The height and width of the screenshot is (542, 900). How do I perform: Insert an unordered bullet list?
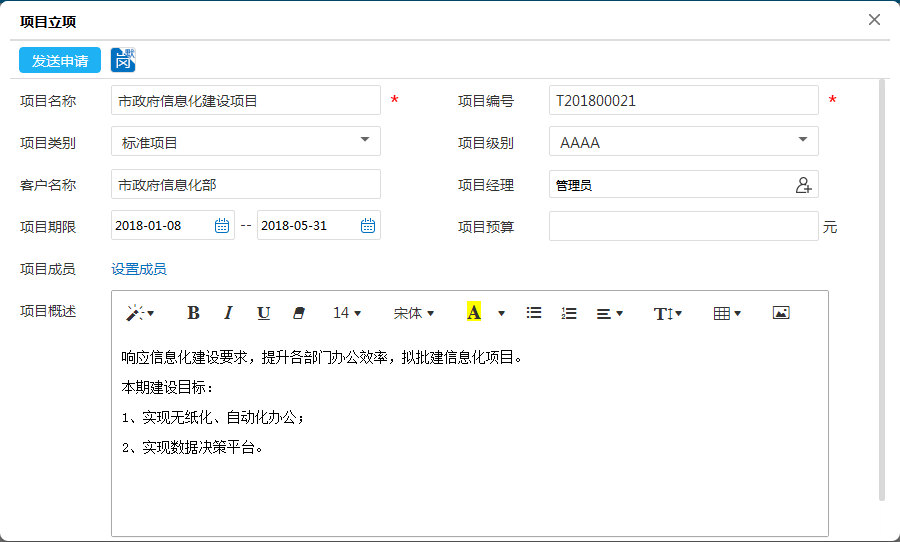click(x=534, y=313)
